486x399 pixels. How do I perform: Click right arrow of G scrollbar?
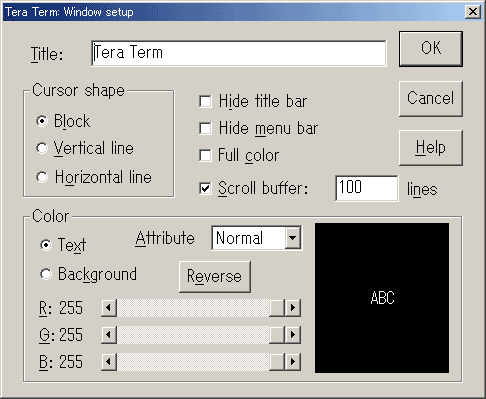point(293,335)
